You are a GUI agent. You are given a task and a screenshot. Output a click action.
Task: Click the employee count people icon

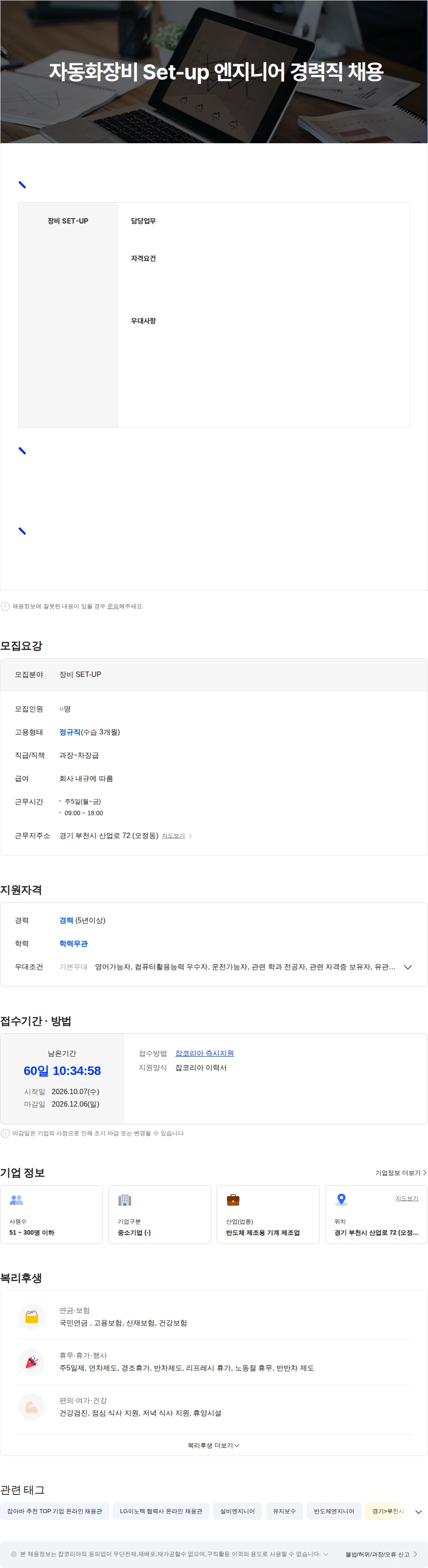click(16, 1200)
